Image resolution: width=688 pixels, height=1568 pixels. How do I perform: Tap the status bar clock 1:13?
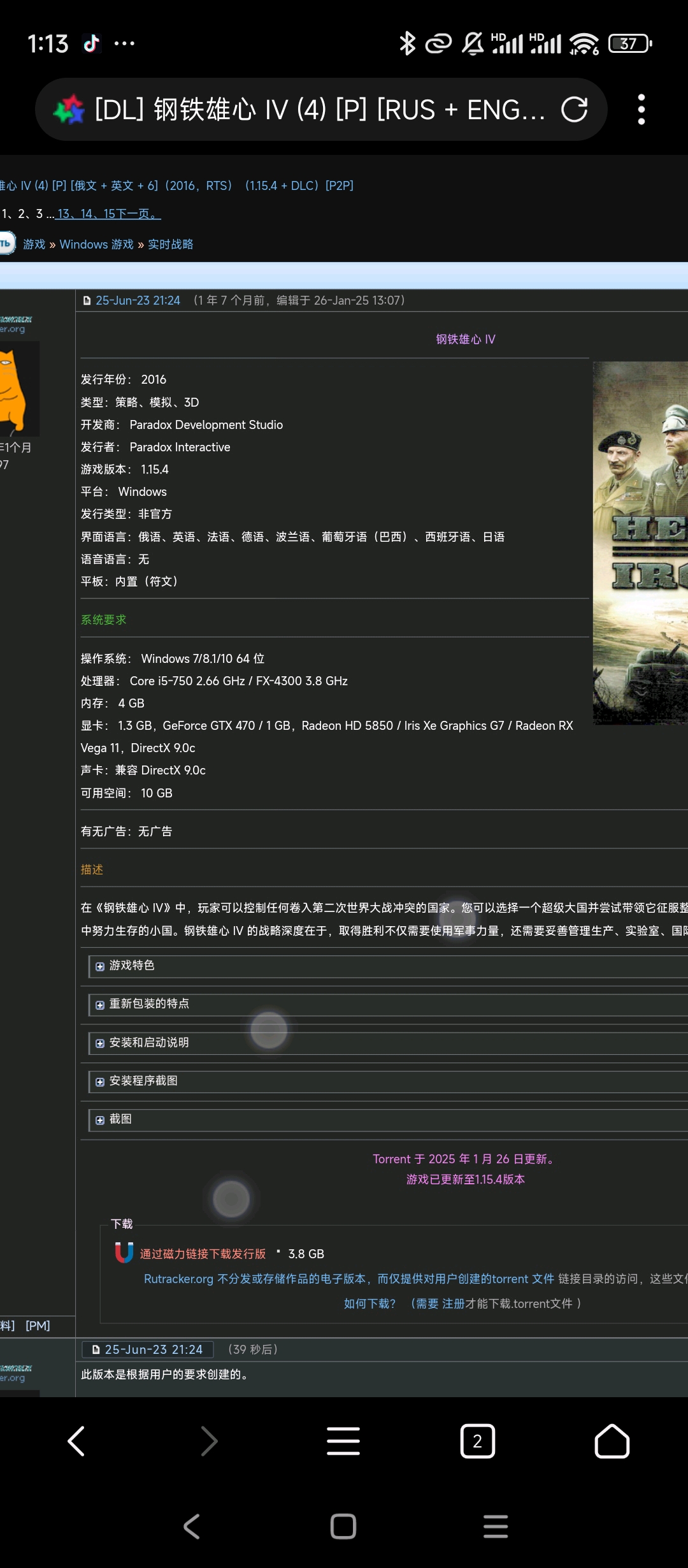coord(48,43)
